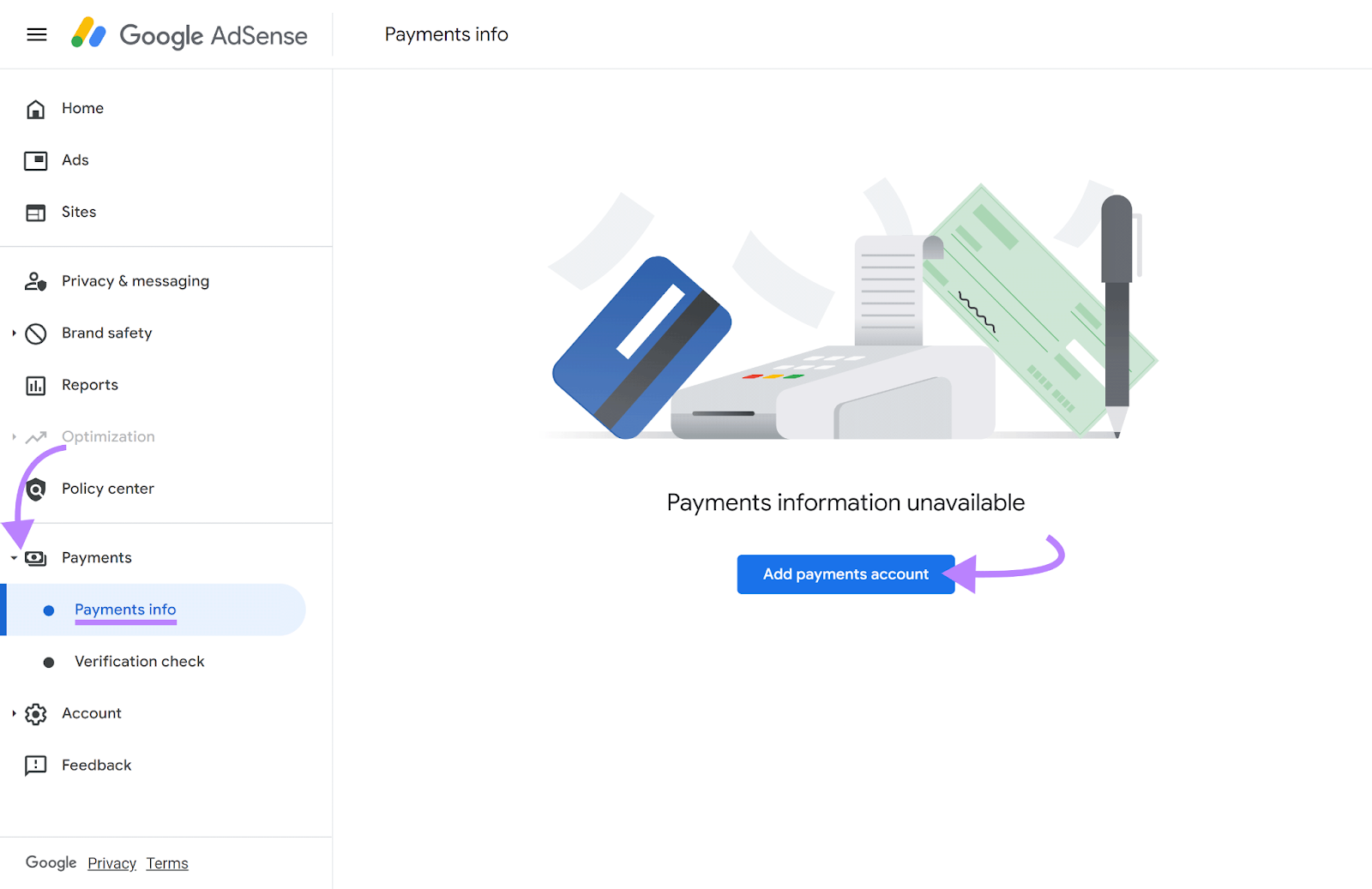Click the Add payments account button
This screenshot has height=889, width=1372.
(x=845, y=574)
